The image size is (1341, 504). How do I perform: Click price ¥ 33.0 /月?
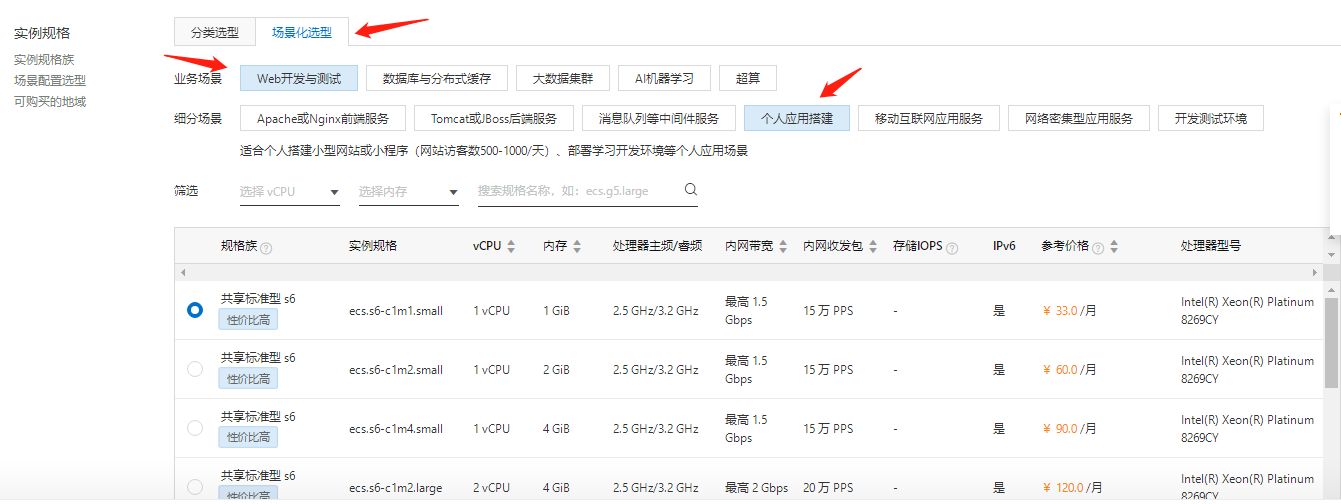(1069, 311)
